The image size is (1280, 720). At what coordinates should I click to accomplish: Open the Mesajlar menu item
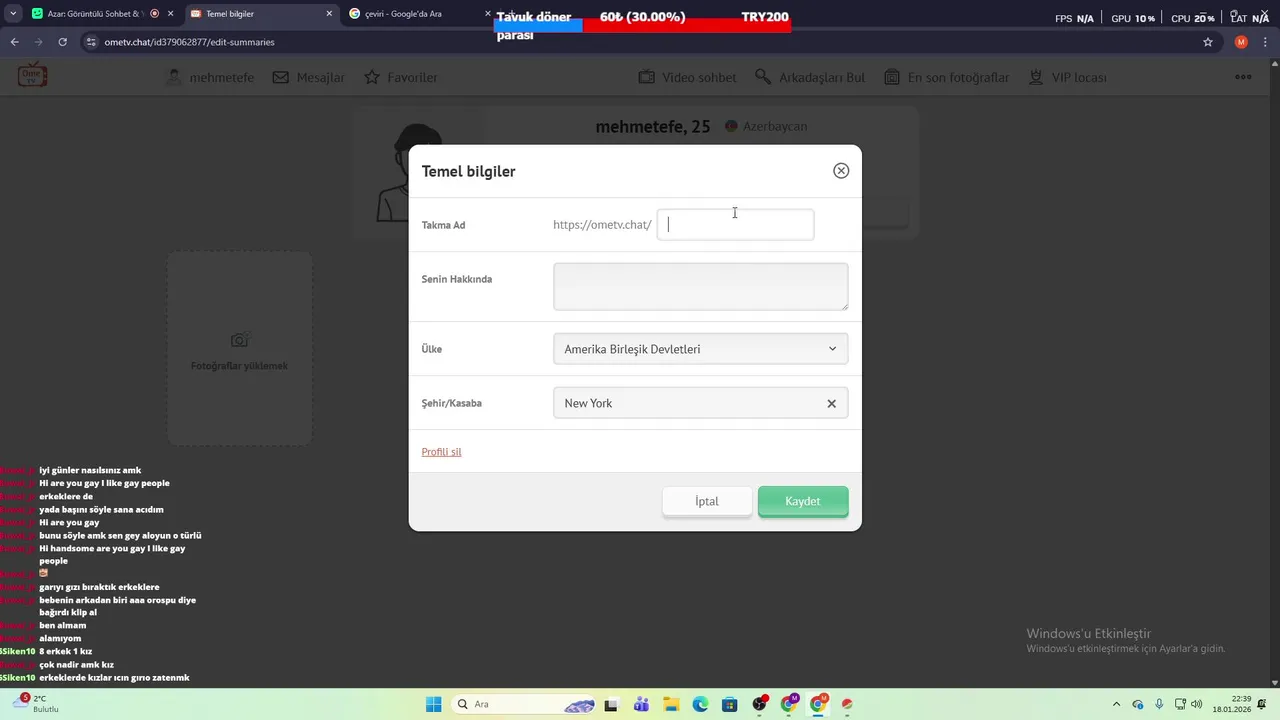(x=309, y=78)
